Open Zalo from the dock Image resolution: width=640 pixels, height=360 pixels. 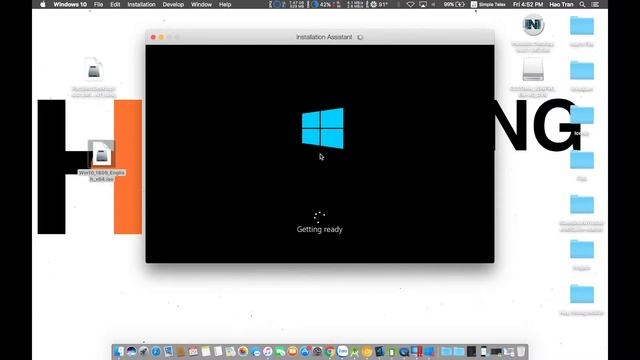click(x=342, y=351)
